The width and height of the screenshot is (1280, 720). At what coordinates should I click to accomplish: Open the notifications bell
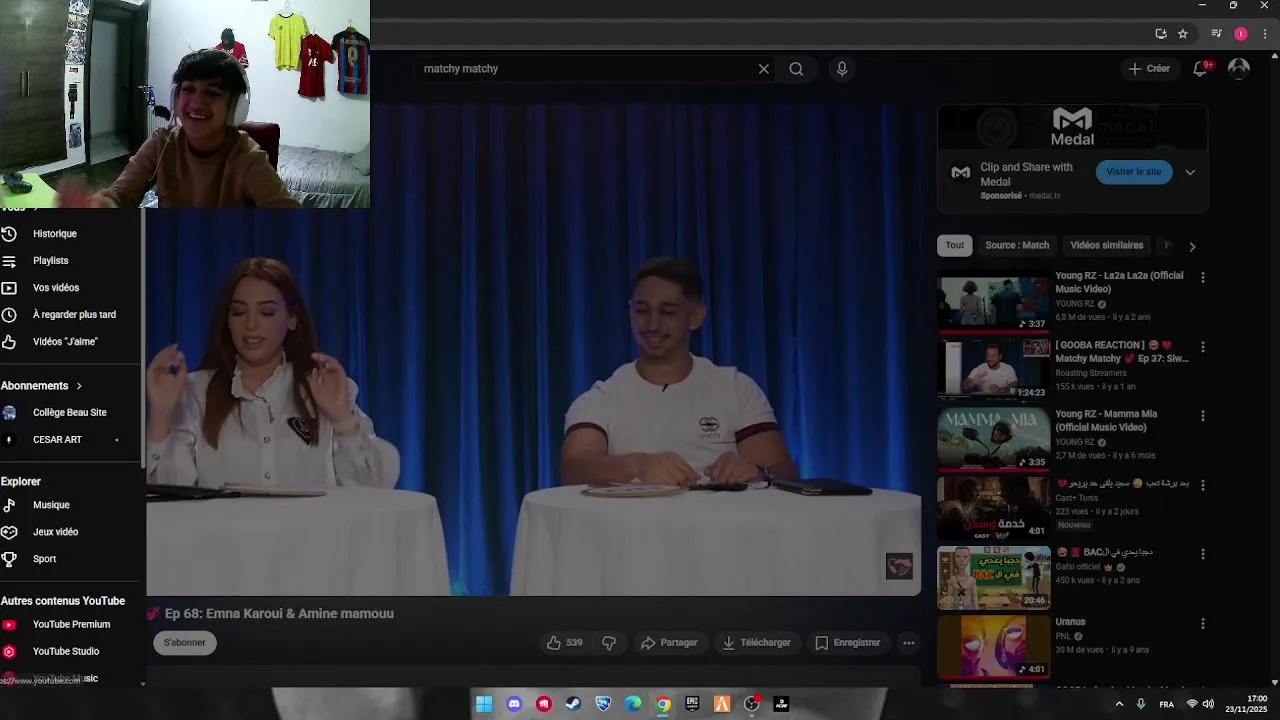(1200, 68)
